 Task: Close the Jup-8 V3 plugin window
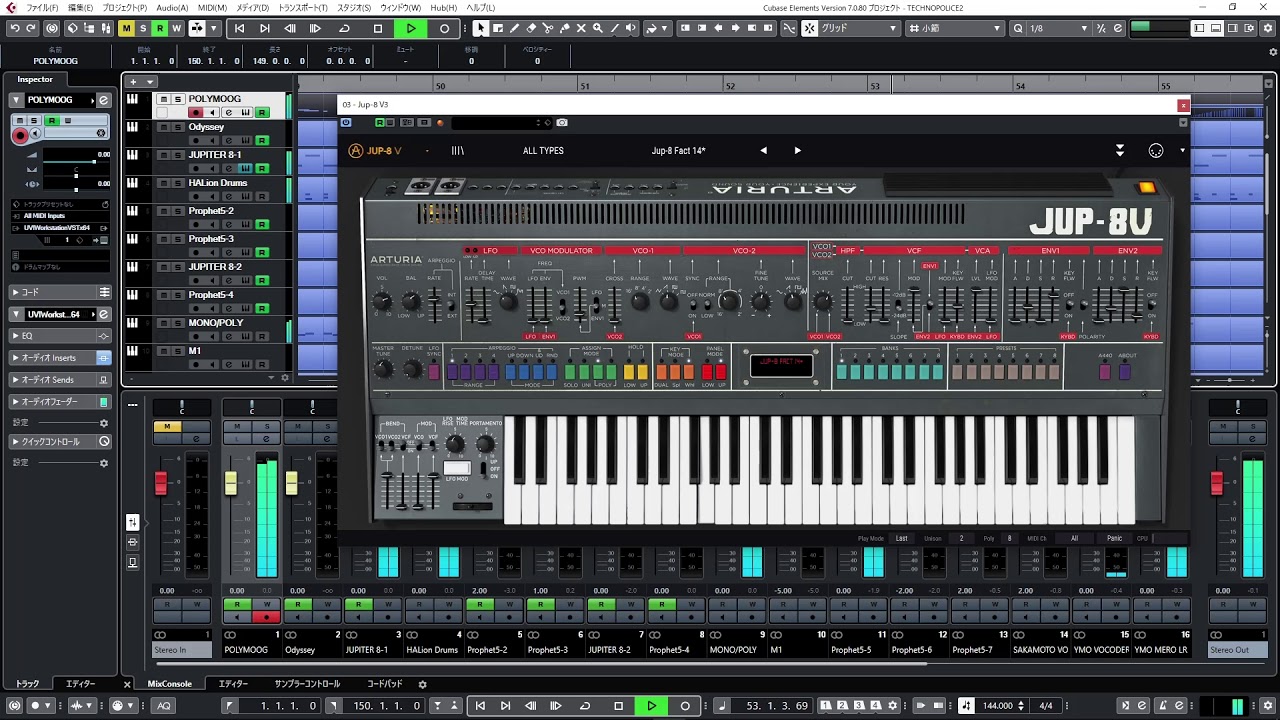pos(1183,105)
